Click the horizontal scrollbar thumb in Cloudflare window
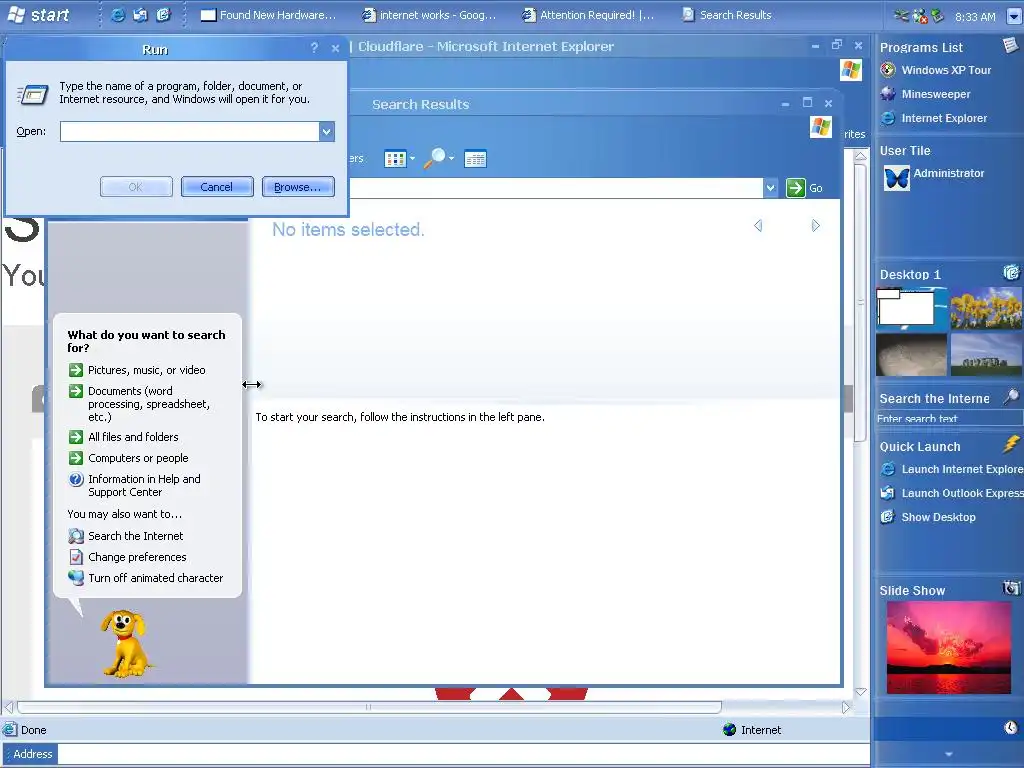 click(369, 707)
